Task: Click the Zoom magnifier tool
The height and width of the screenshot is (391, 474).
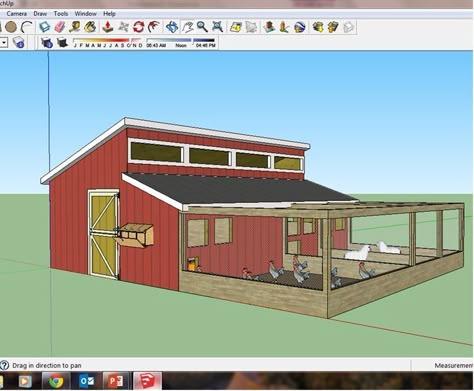Action: (x=202, y=27)
